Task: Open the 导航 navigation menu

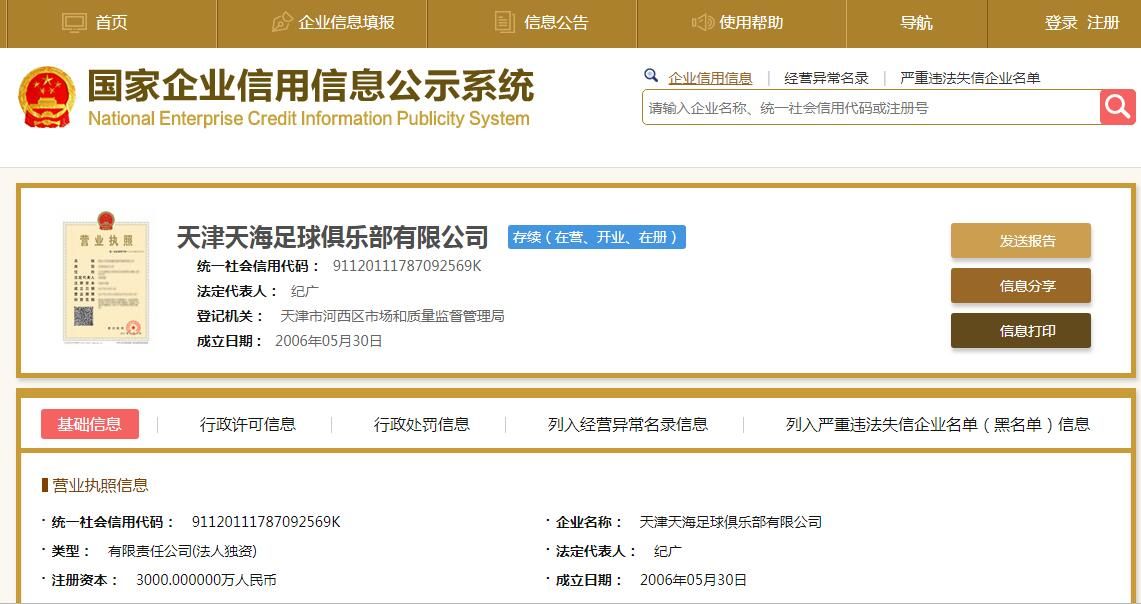Action: (916, 23)
